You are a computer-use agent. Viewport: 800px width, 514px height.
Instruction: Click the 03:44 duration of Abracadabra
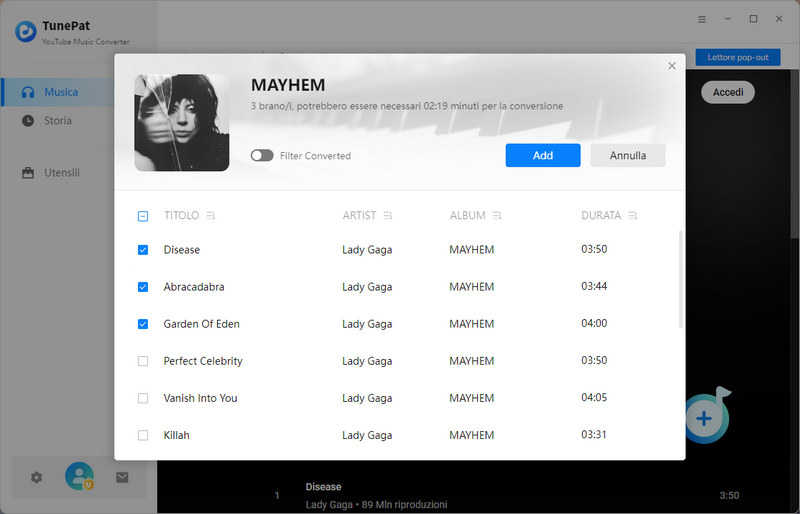tap(594, 286)
